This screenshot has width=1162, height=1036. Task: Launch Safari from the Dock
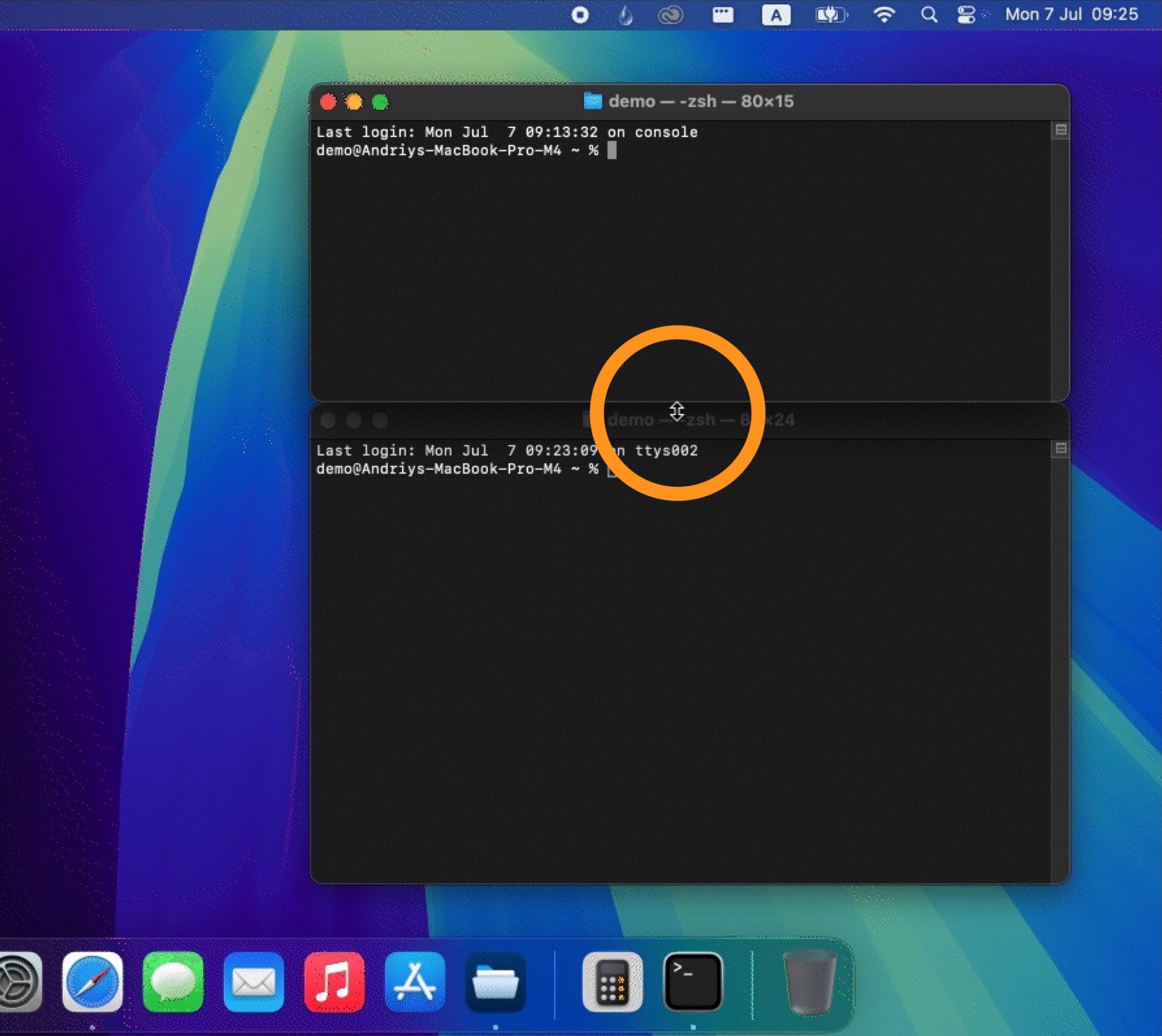tap(92, 982)
